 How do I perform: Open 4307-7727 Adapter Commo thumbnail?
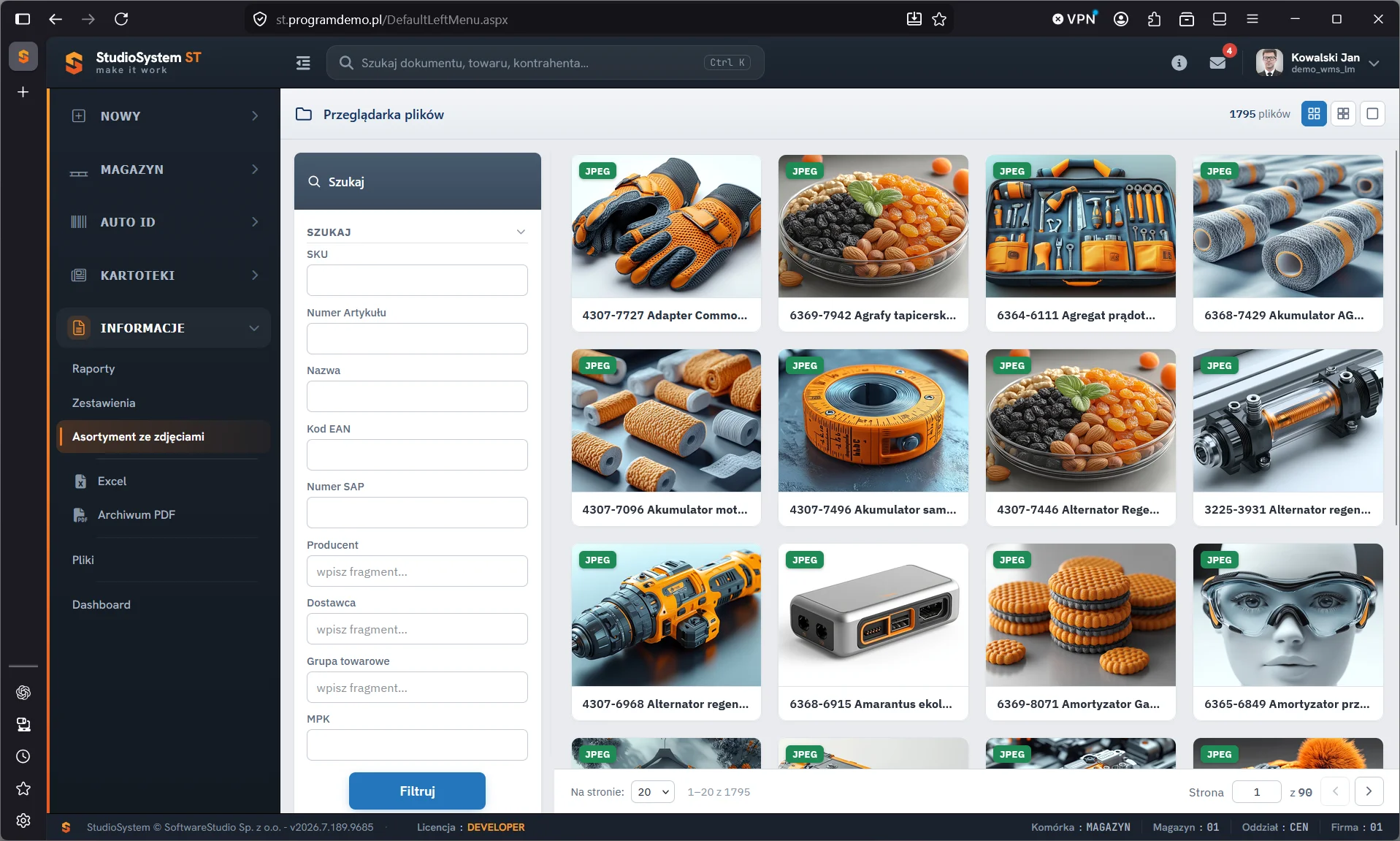coord(666,227)
